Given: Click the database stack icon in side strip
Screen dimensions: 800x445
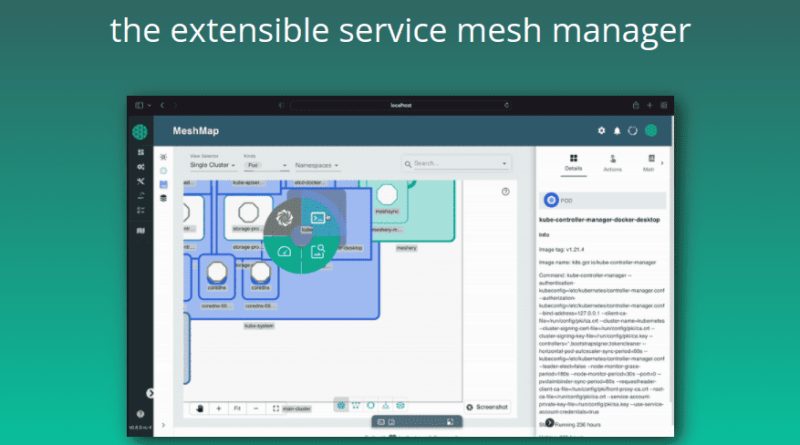Looking at the screenshot, I should pyautogui.click(x=163, y=198).
